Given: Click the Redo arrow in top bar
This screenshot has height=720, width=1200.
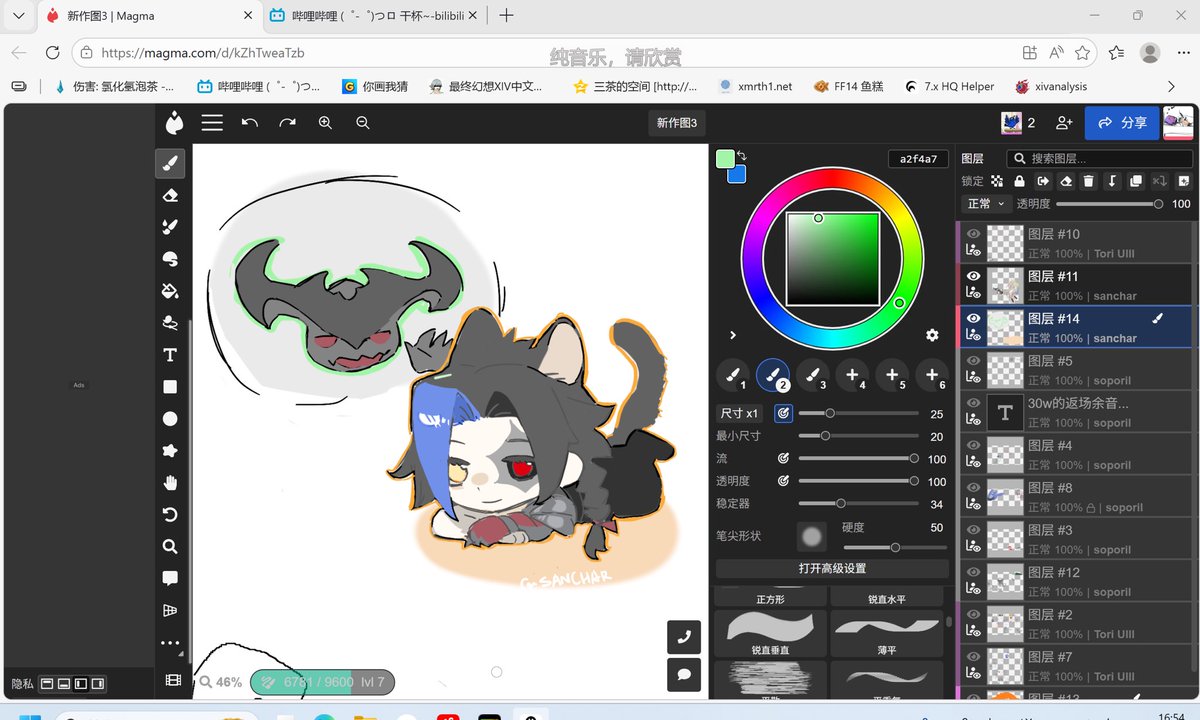Looking at the screenshot, I should click(288, 123).
